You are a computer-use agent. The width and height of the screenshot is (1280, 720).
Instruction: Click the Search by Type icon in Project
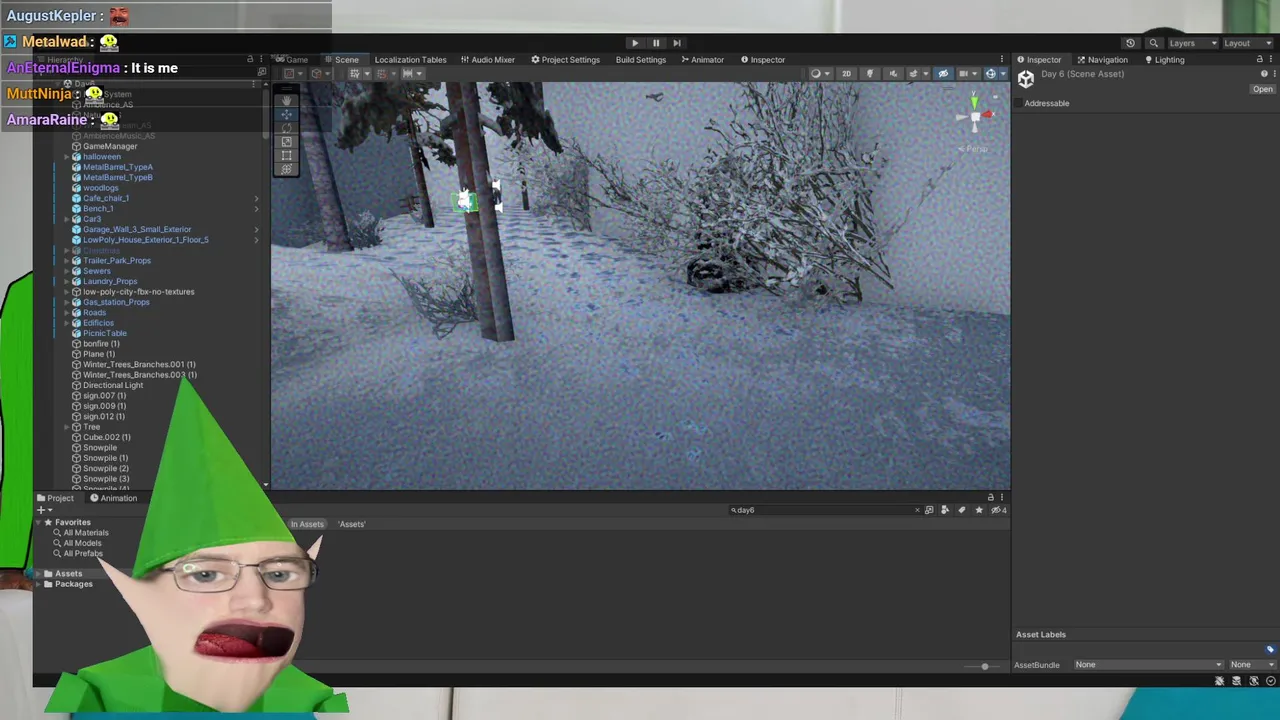click(945, 510)
